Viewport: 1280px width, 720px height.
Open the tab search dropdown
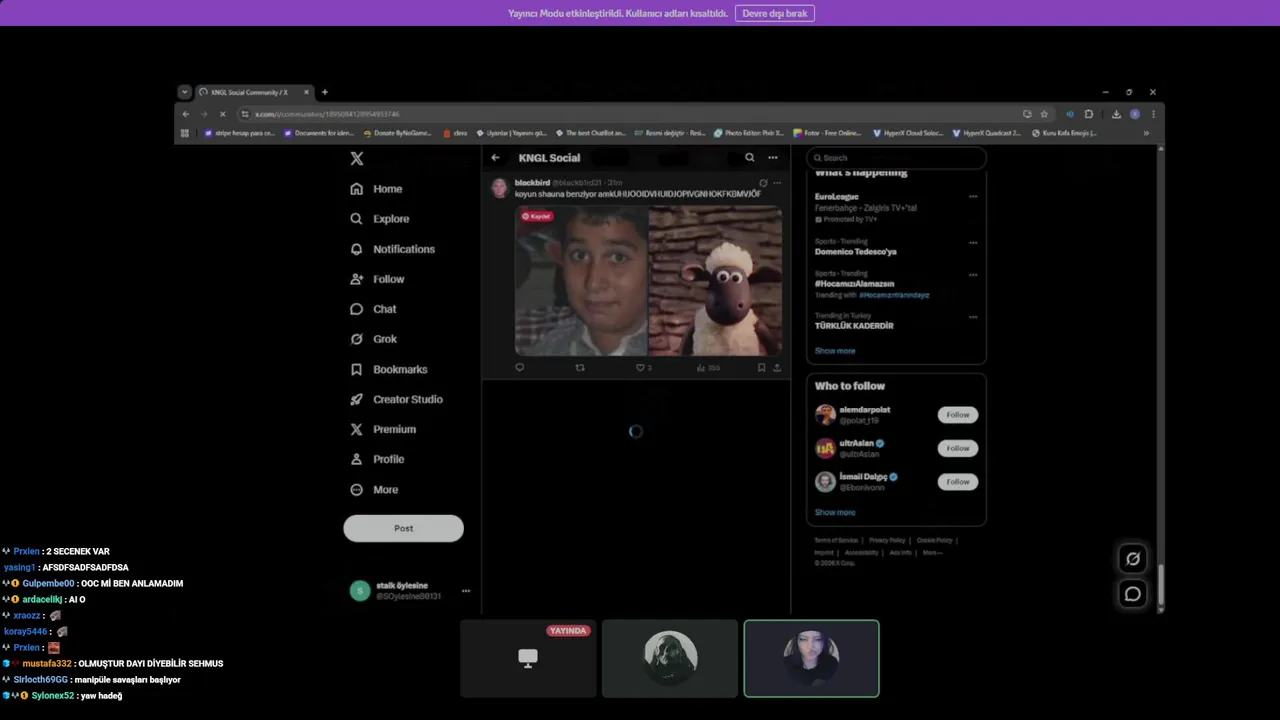point(184,92)
